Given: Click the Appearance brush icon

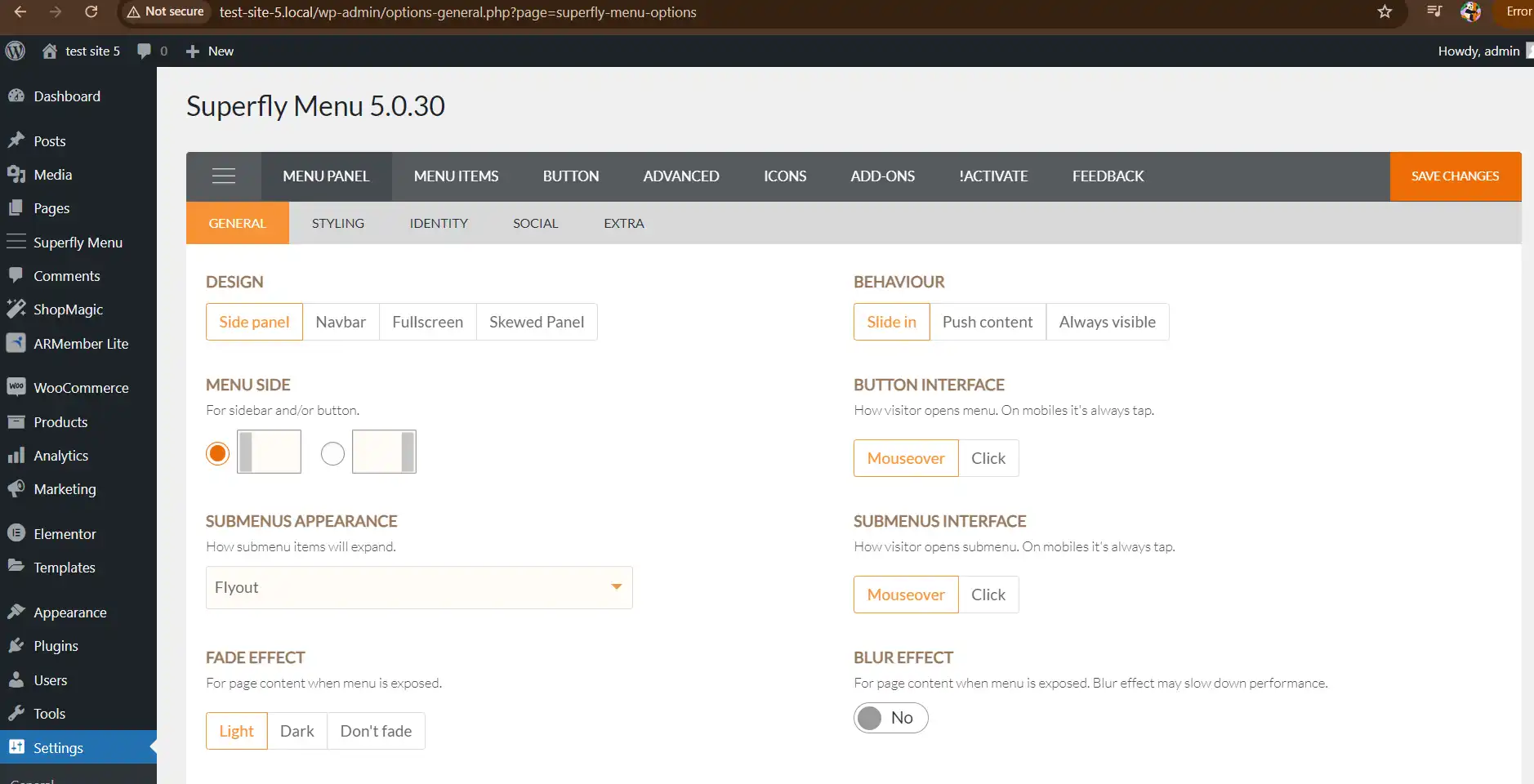Looking at the screenshot, I should tap(16, 612).
